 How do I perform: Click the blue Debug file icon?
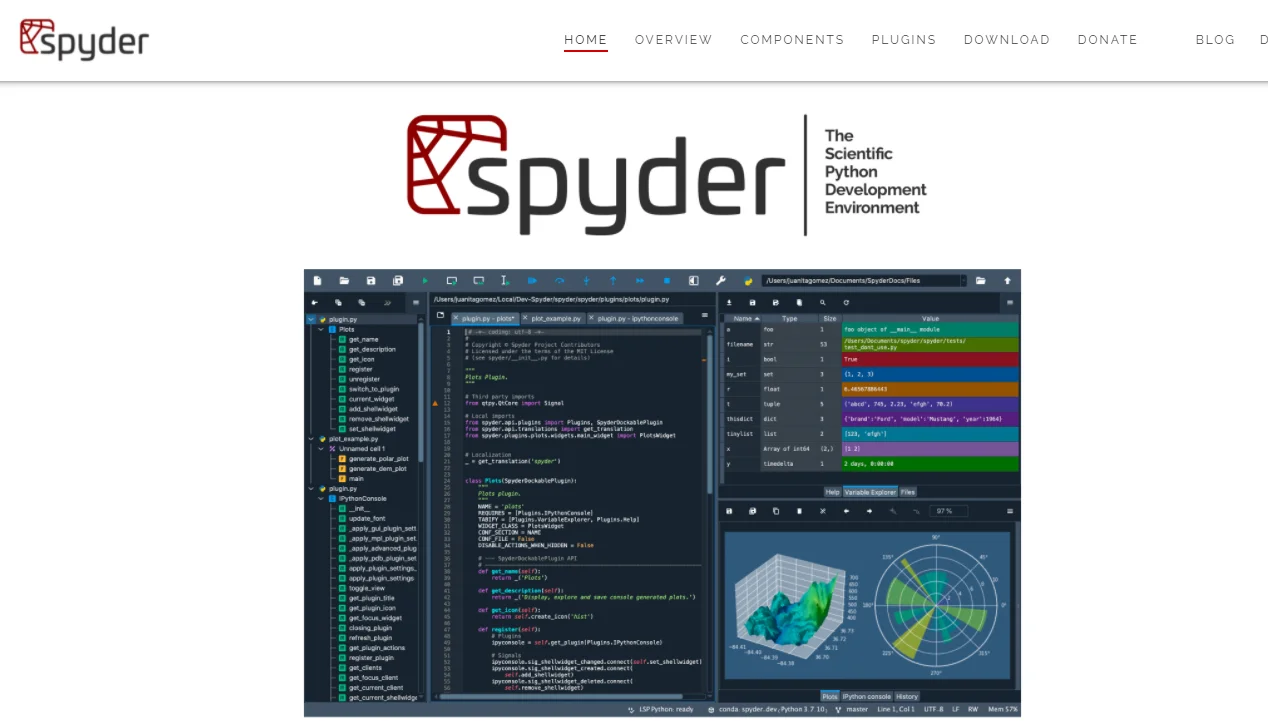[533, 281]
